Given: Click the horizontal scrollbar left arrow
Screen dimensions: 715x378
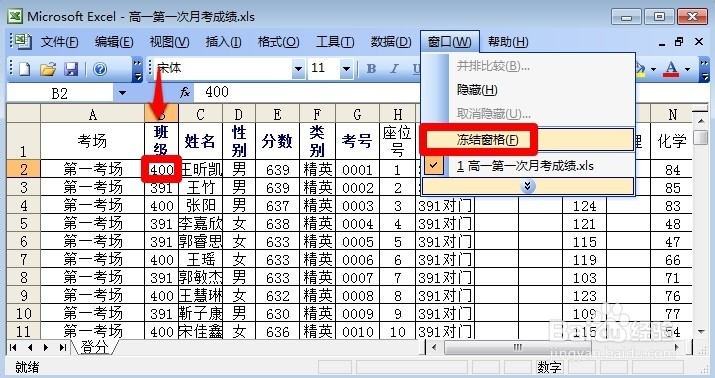Looking at the screenshot, I should click(434, 347).
